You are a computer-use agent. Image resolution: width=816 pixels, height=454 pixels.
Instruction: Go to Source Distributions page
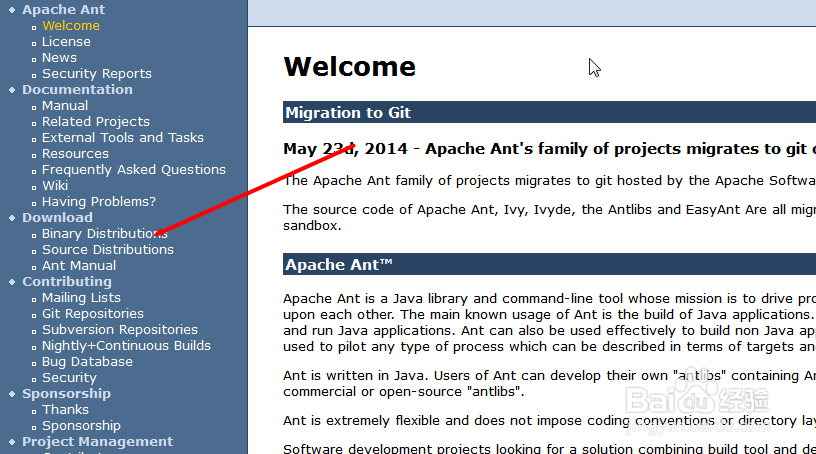[x=107, y=250]
